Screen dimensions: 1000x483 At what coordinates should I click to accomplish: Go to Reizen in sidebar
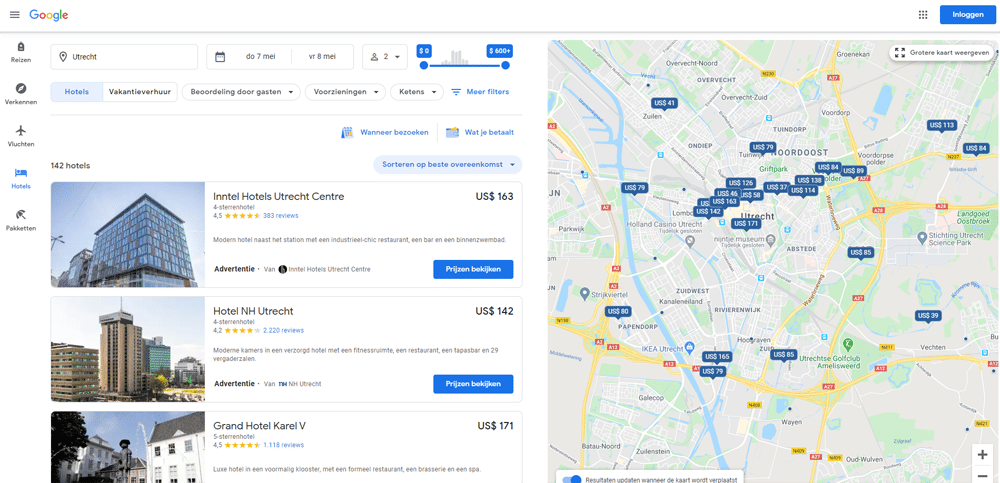coord(21,53)
